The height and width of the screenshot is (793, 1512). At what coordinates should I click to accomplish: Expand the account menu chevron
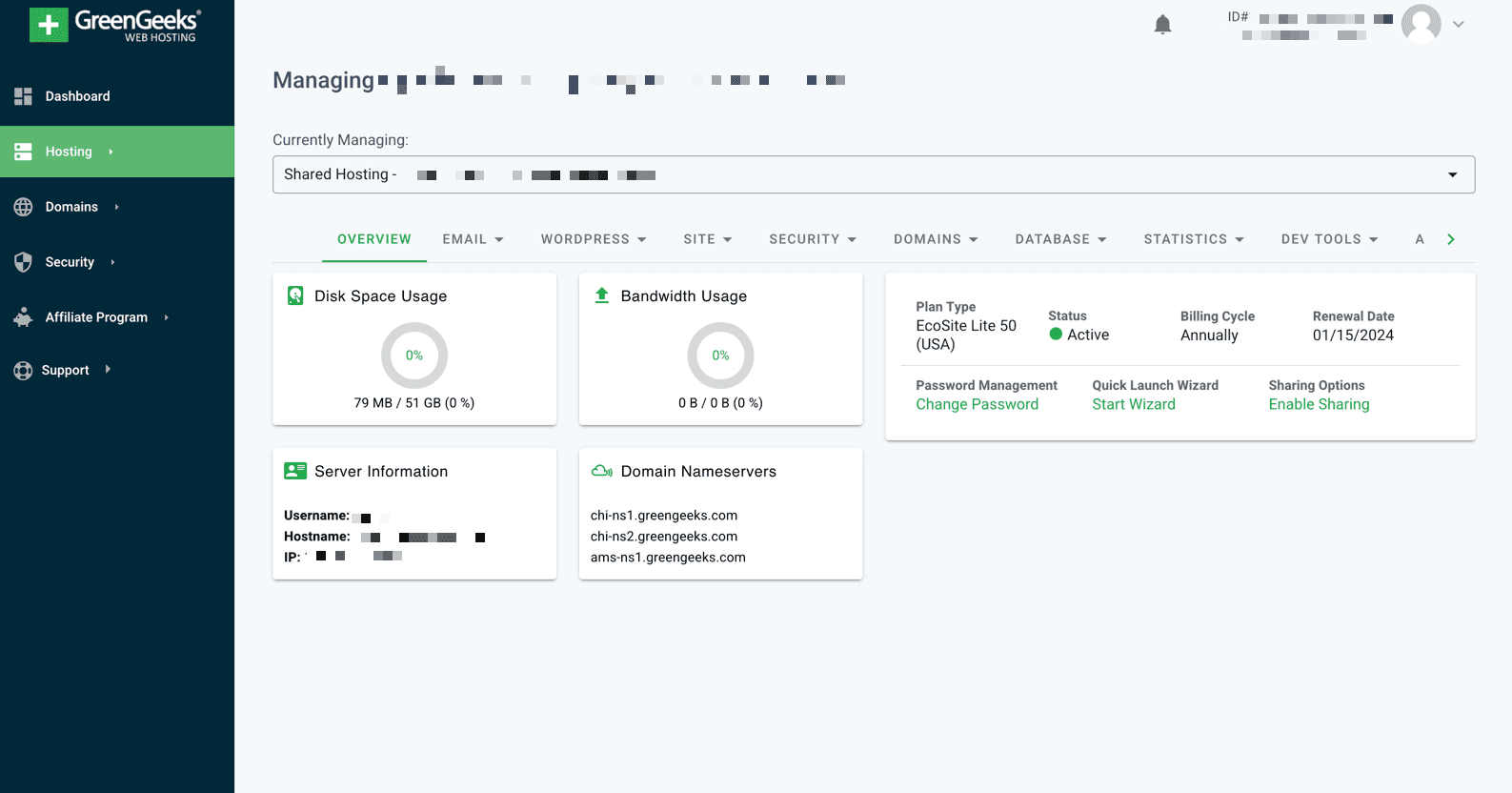coord(1458,25)
